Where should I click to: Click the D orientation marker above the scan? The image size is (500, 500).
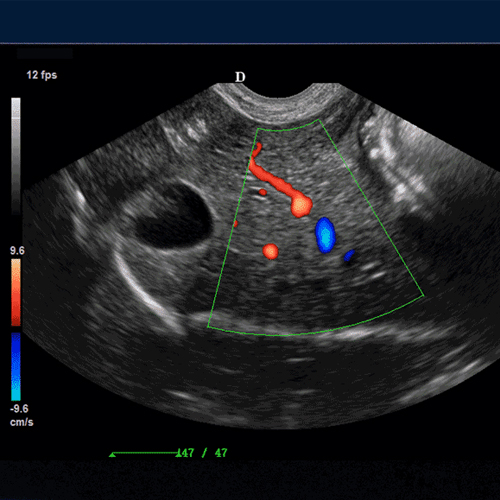(240, 77)
